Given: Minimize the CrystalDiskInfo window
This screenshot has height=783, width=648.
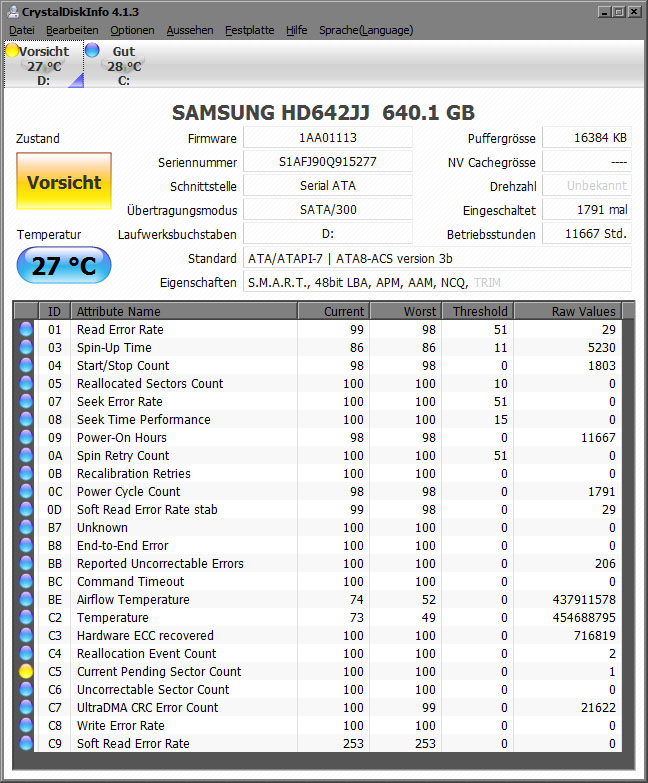Looking at the screenshot, I should [x=605, y=11].
